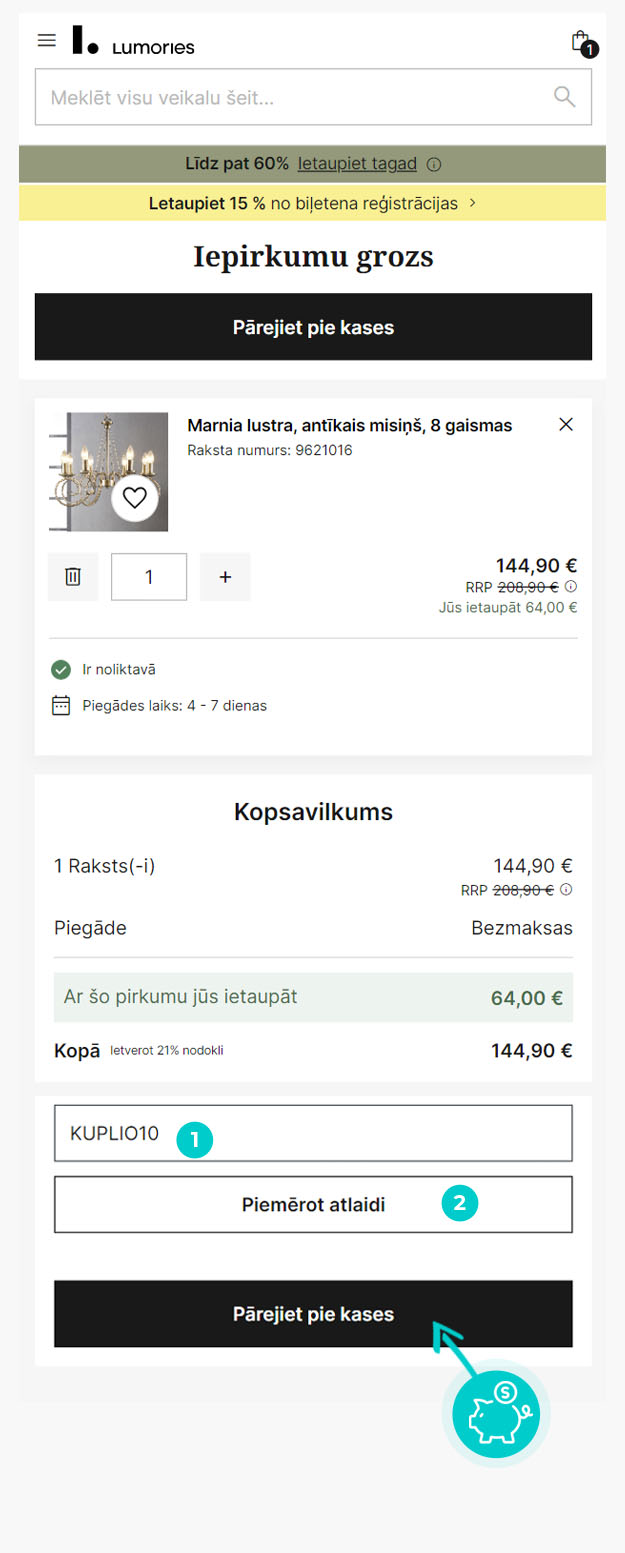Image resolution: width=625 pixels, height=1553 pixels.
Task: Remove Marnia lustra with X icon
Action: click(x=566, y=425)
